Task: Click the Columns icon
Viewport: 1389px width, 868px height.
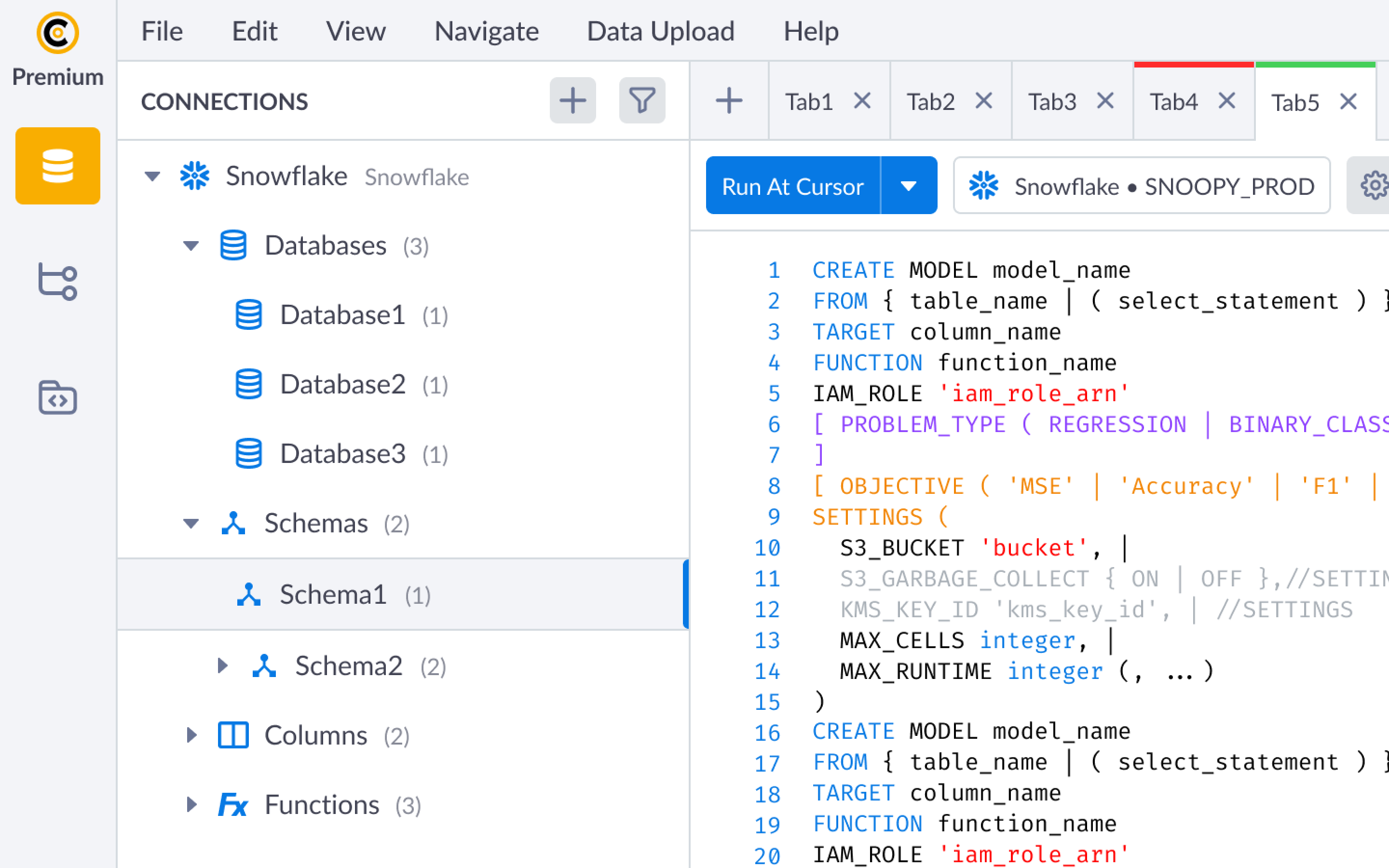Action: [x=233, y=735]
